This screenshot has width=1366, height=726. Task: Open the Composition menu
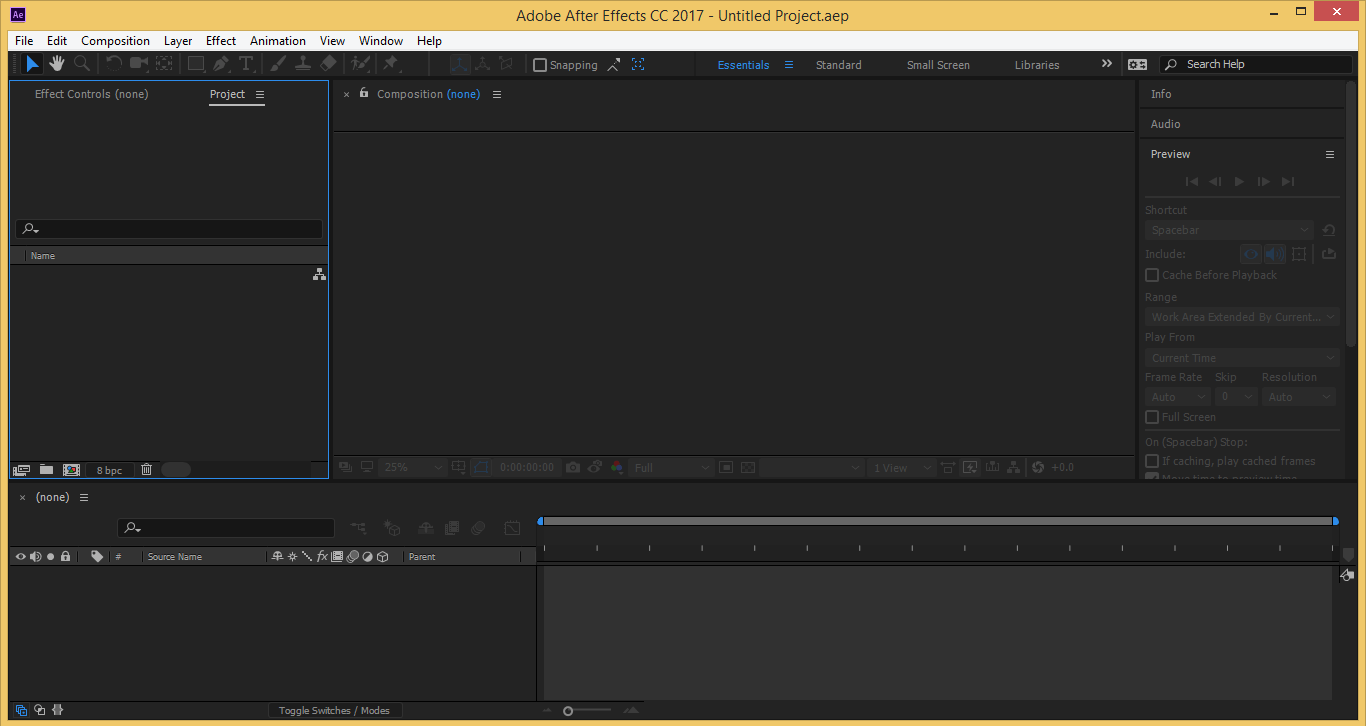tap(115, 41)
